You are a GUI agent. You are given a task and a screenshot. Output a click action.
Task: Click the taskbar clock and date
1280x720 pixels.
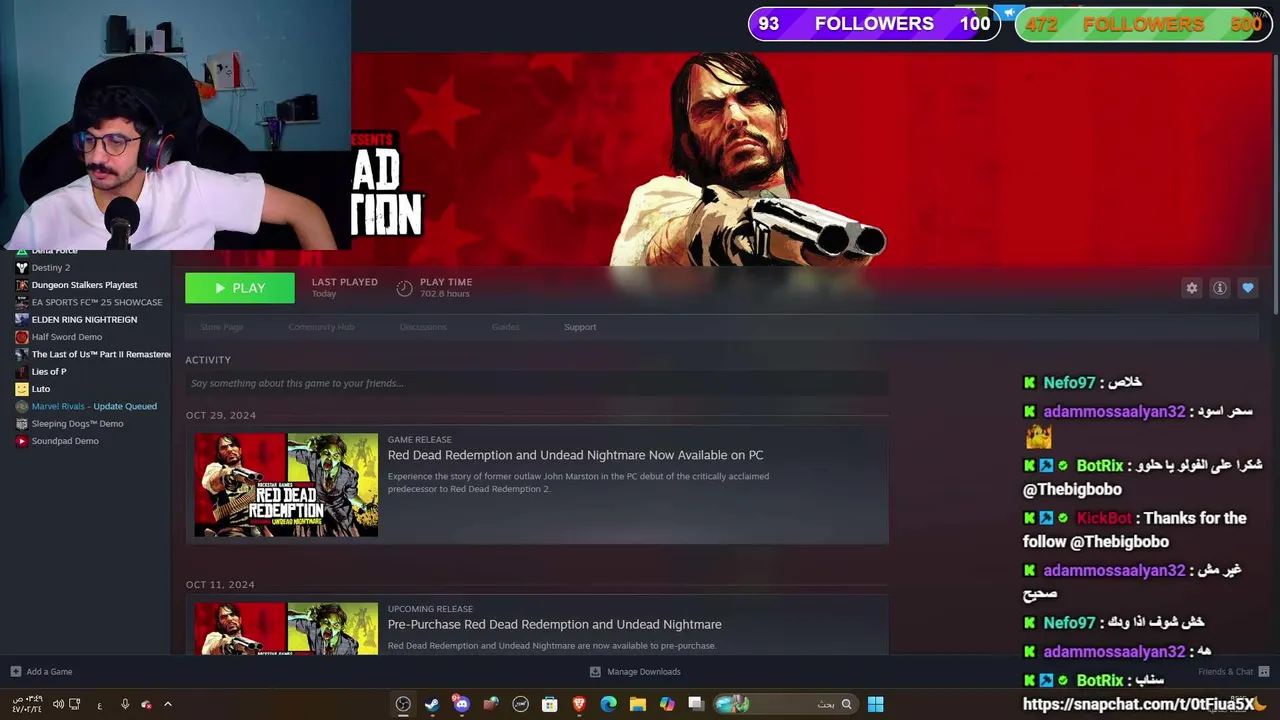tap(28, 704)
